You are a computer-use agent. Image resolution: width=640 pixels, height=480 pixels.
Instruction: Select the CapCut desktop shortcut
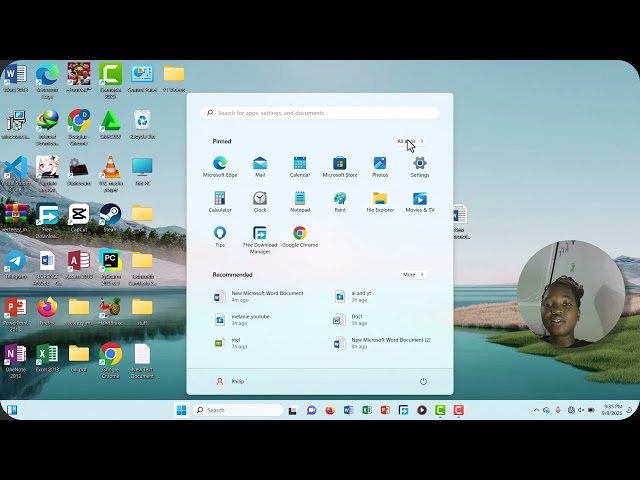[79, 218]
